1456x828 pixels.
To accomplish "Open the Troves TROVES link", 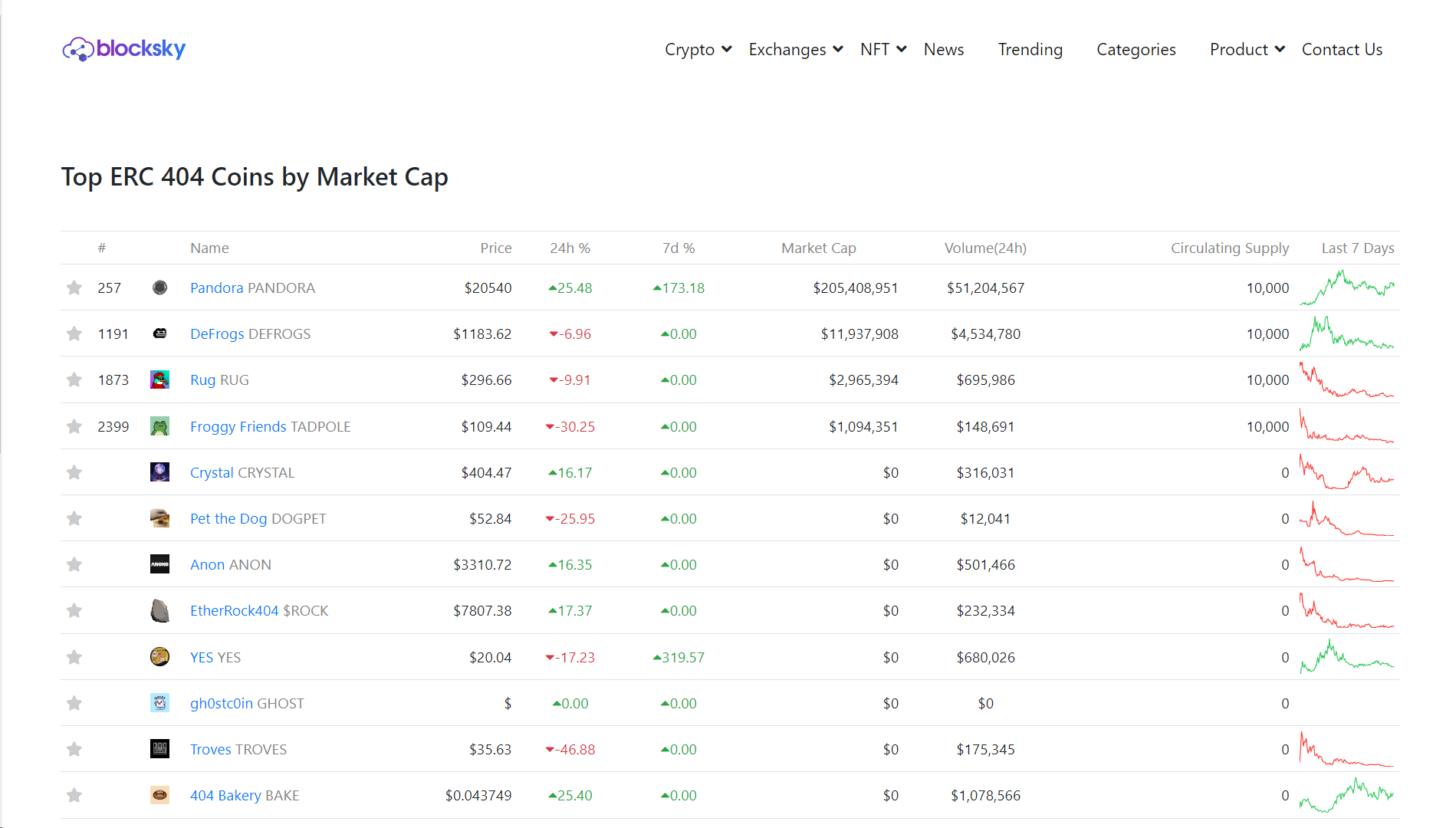I will coord(238,749).
